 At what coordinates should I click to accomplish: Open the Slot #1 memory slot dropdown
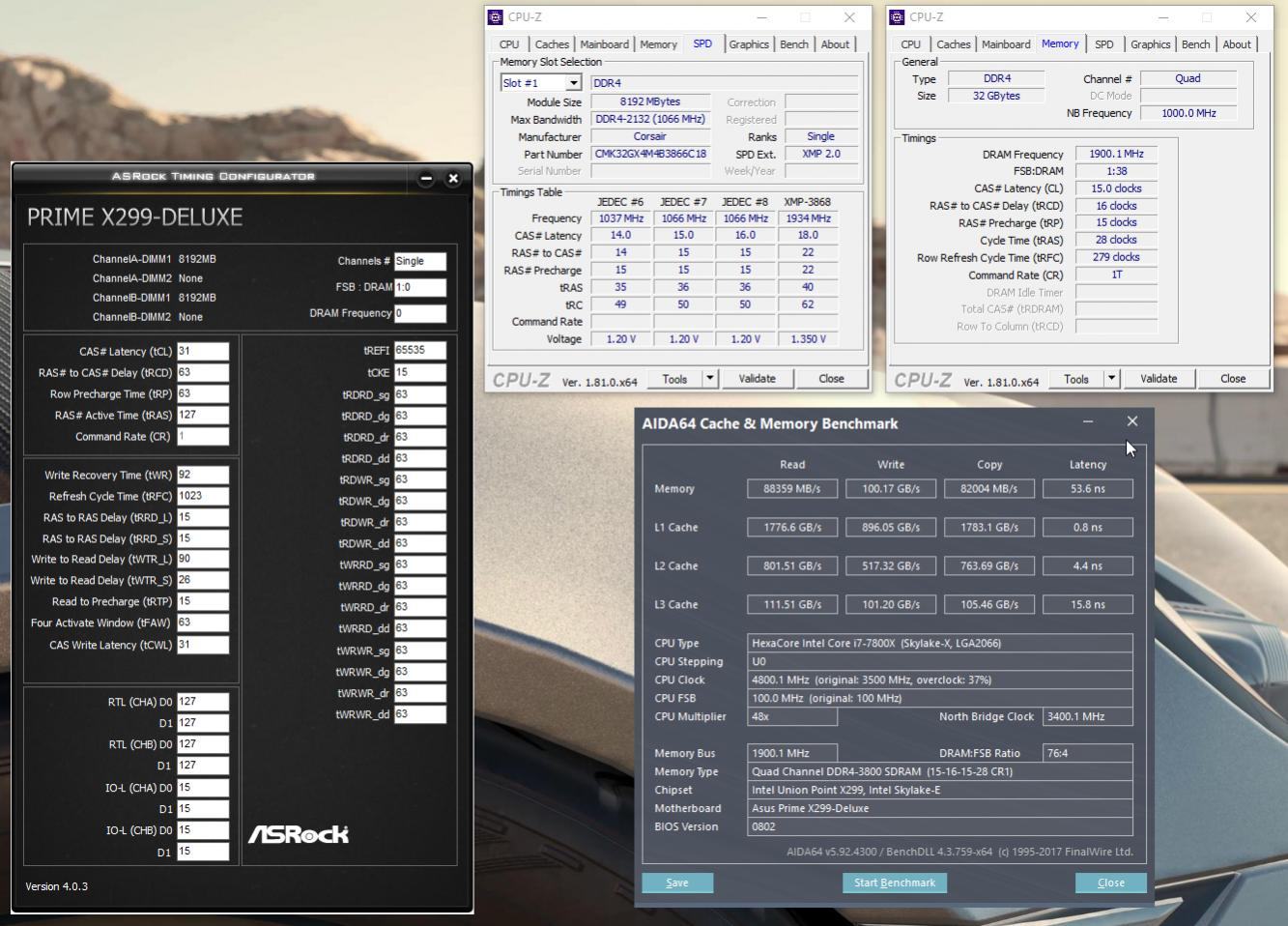click(x=573, y=83)
